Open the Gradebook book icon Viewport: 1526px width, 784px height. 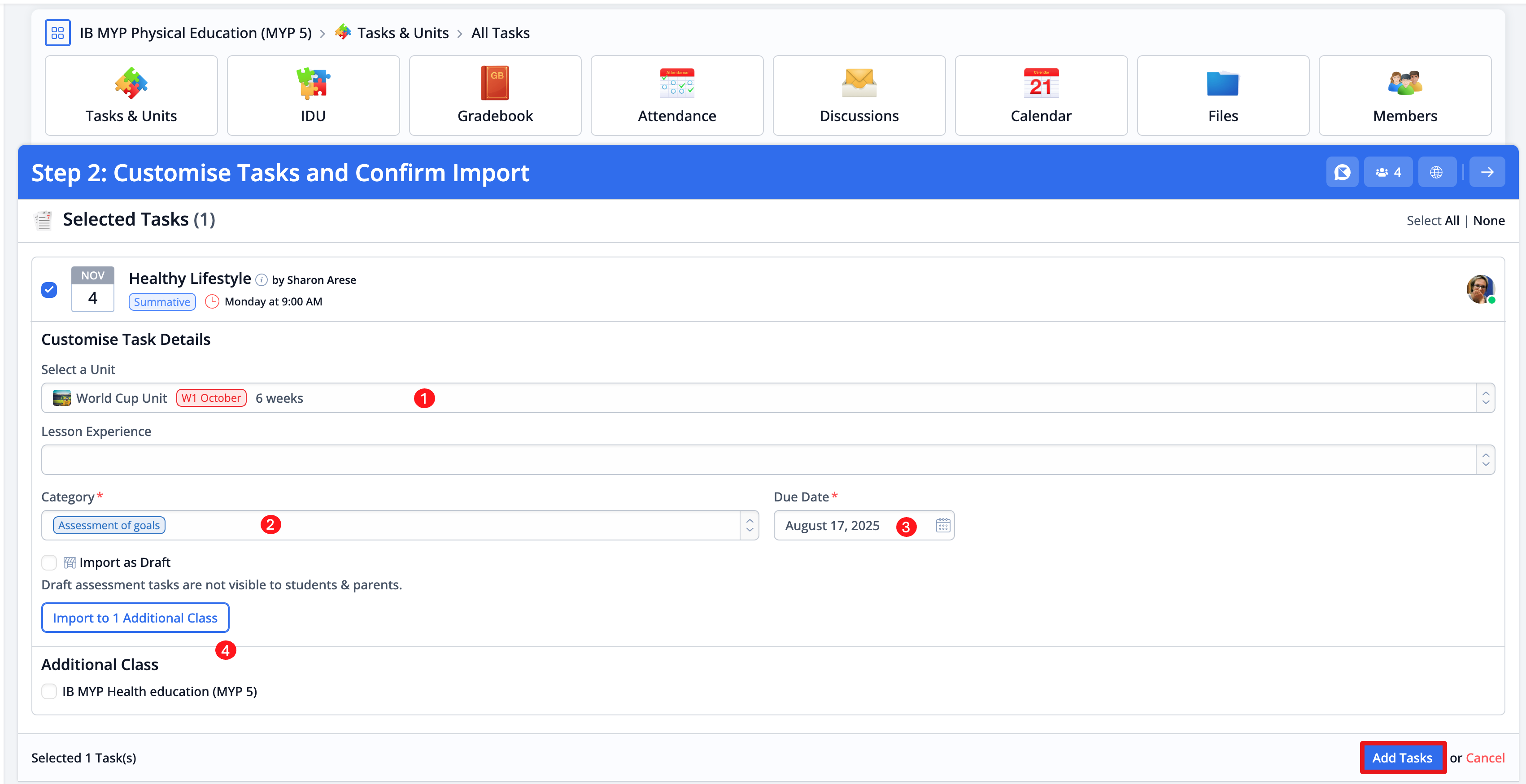495,83
